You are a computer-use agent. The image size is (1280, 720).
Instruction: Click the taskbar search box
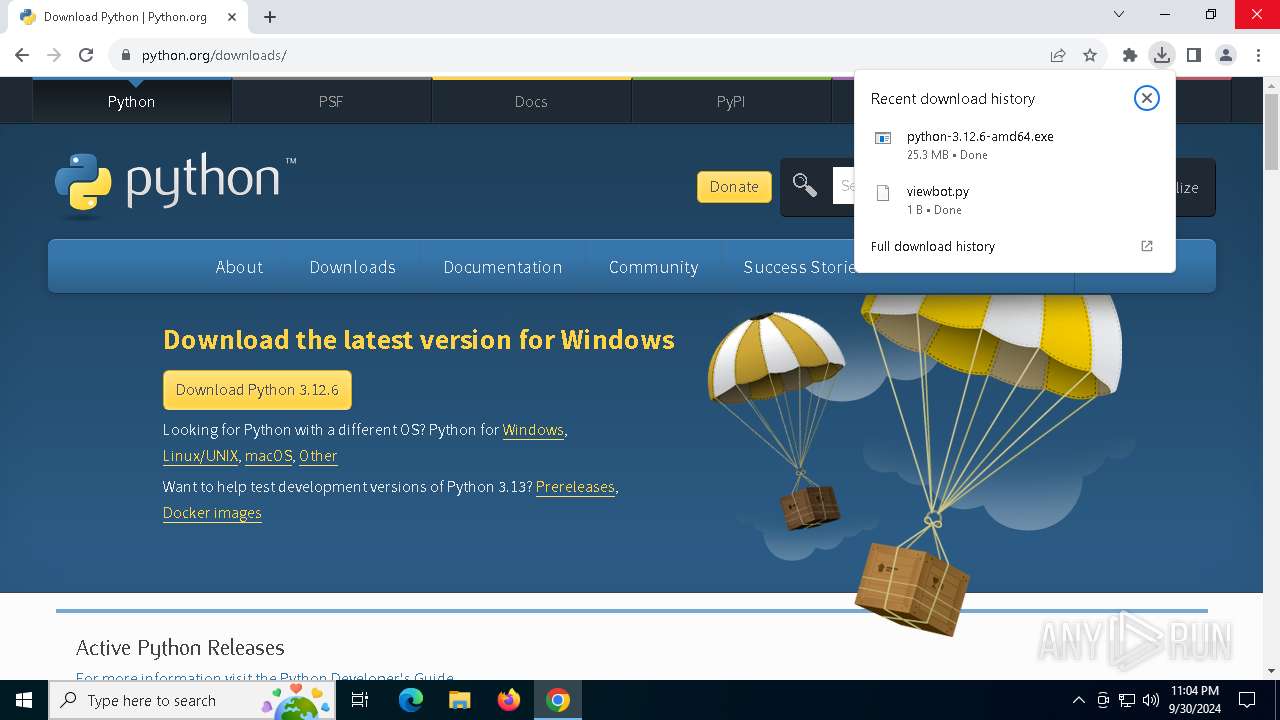192,700
